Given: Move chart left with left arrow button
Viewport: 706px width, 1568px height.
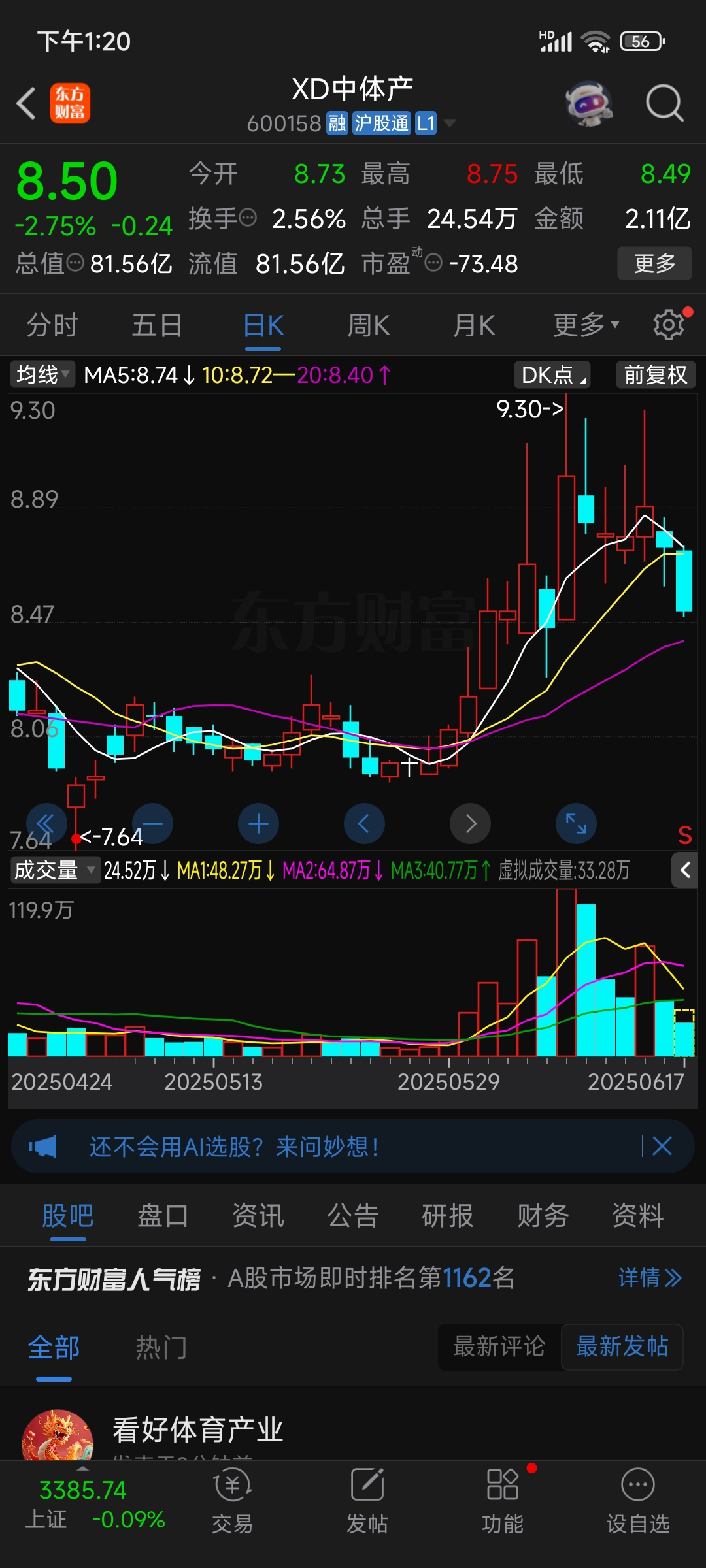Looking at the screenshot, I should tap(364, 823).
